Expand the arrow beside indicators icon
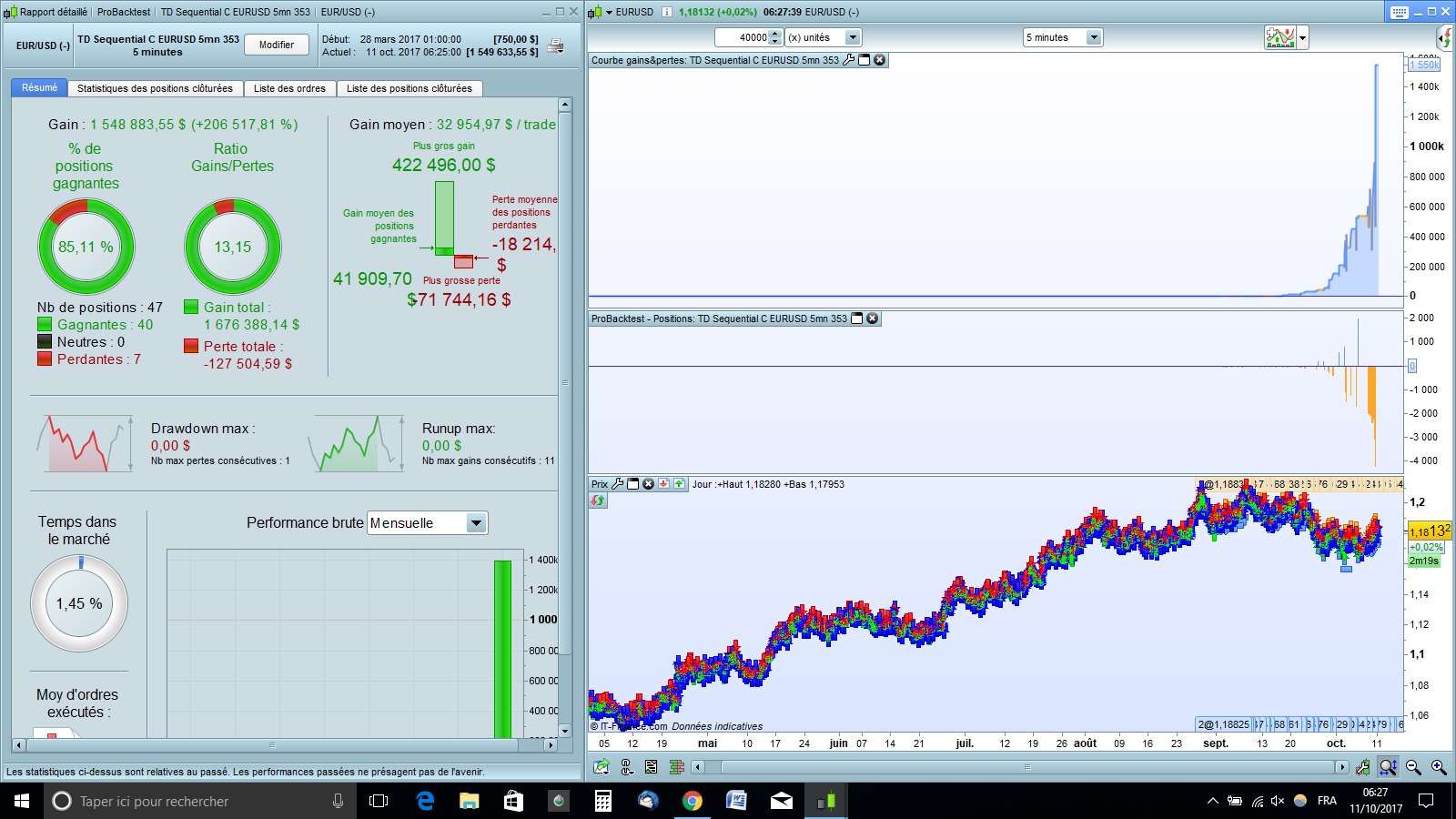The width and height of the screenshot is (1456, 819). 1303,37
